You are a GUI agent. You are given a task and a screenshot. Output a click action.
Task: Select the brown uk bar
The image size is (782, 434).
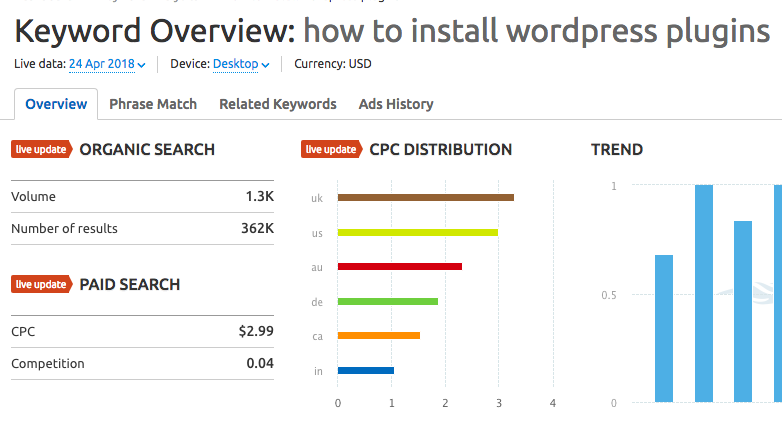[426, 198]
